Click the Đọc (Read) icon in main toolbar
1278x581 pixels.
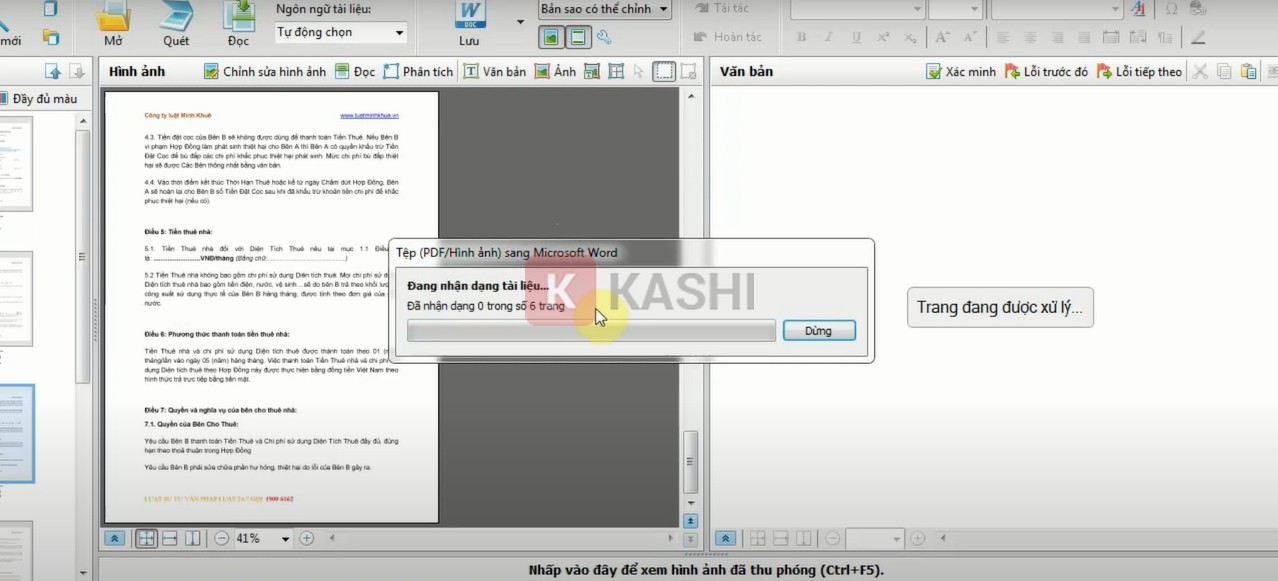239,17
